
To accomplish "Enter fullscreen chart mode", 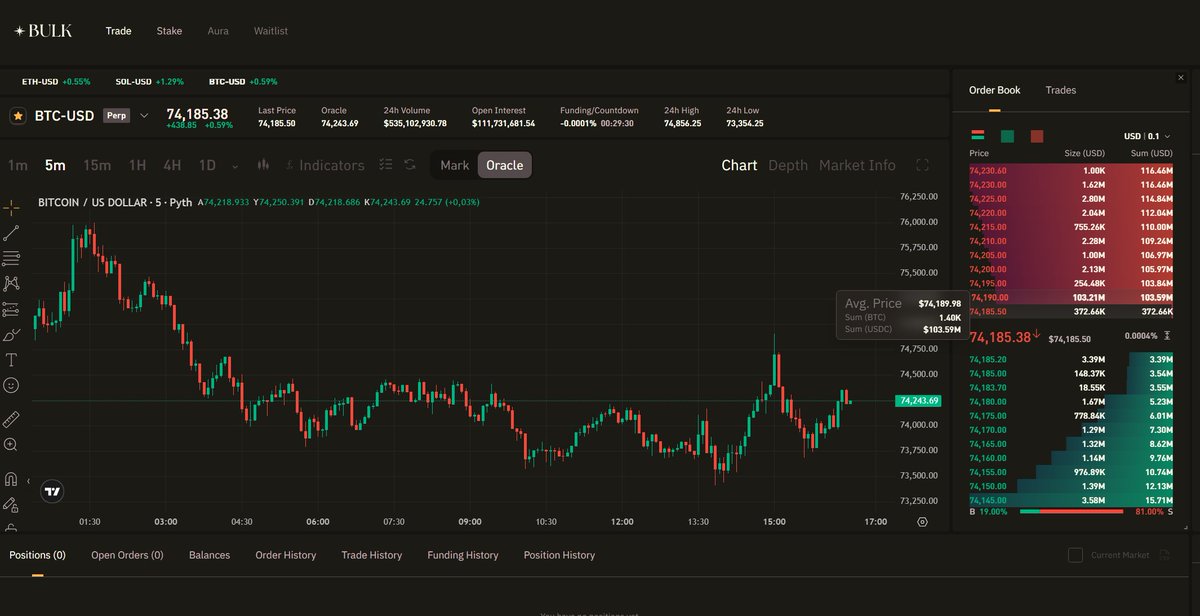I will tap(923, 165).
